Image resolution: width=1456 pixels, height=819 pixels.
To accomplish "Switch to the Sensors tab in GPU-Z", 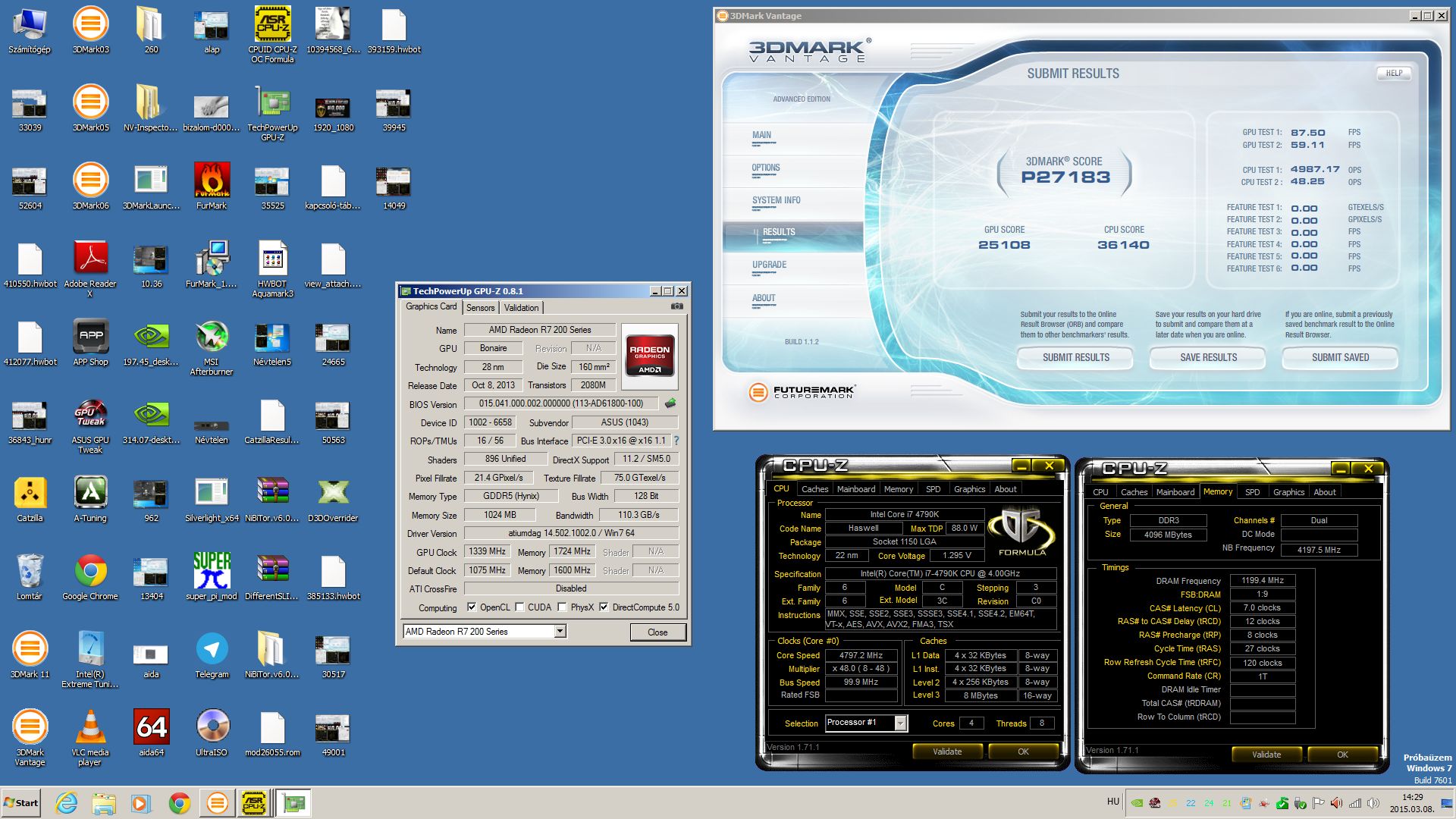I will coord(480,307).
